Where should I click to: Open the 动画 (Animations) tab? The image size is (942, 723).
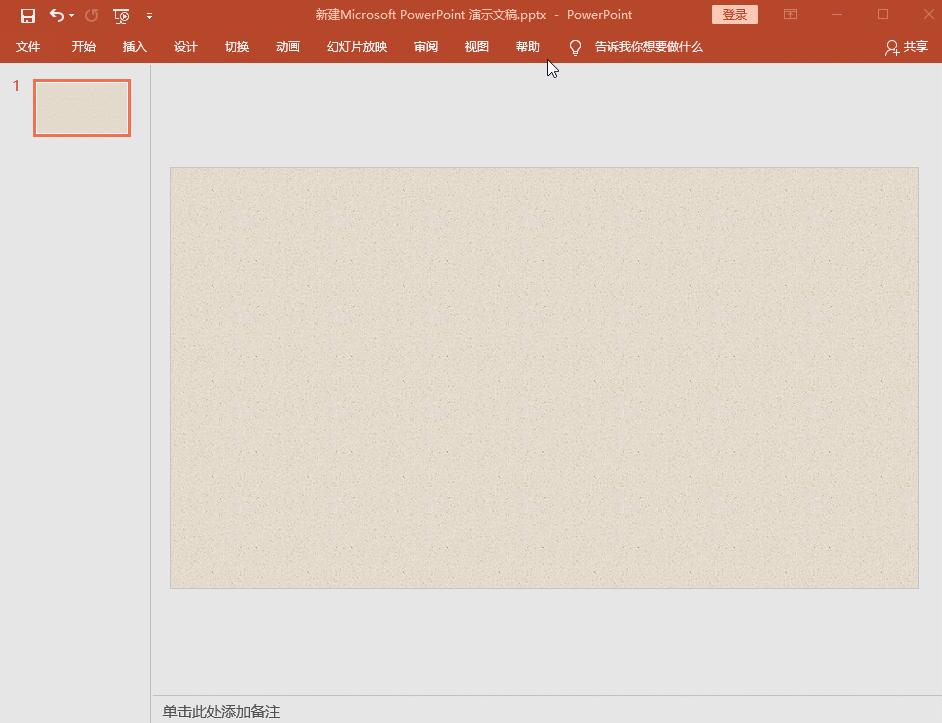[287, 46]
